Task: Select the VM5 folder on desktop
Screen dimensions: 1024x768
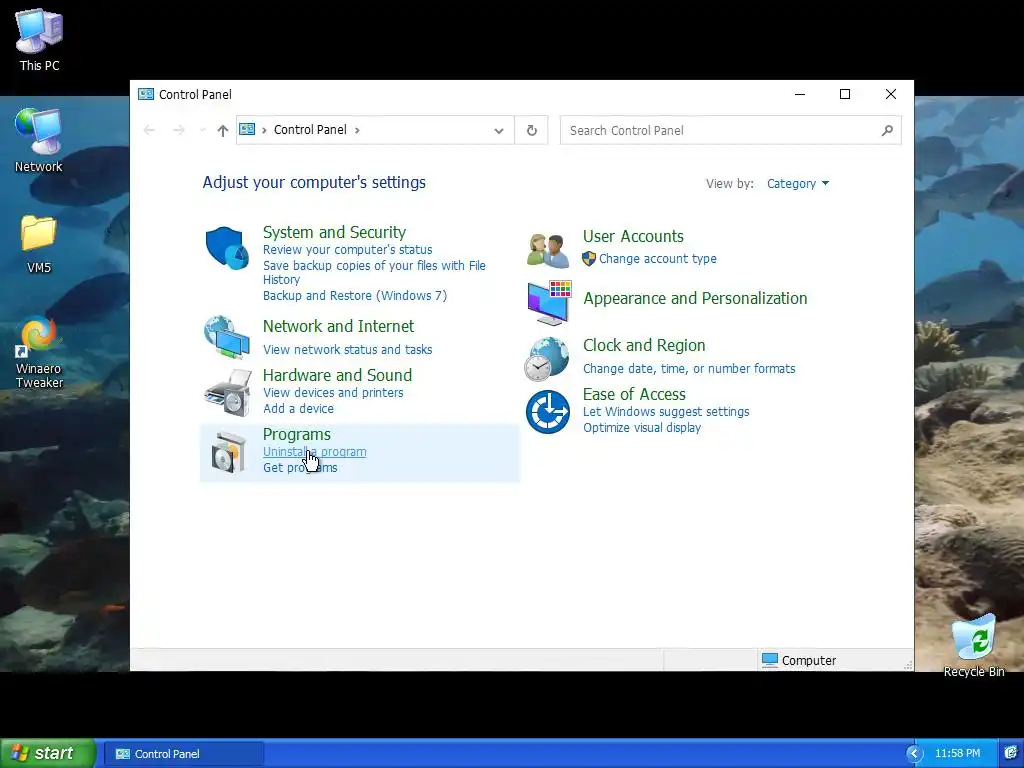Action: click(39, 244)
